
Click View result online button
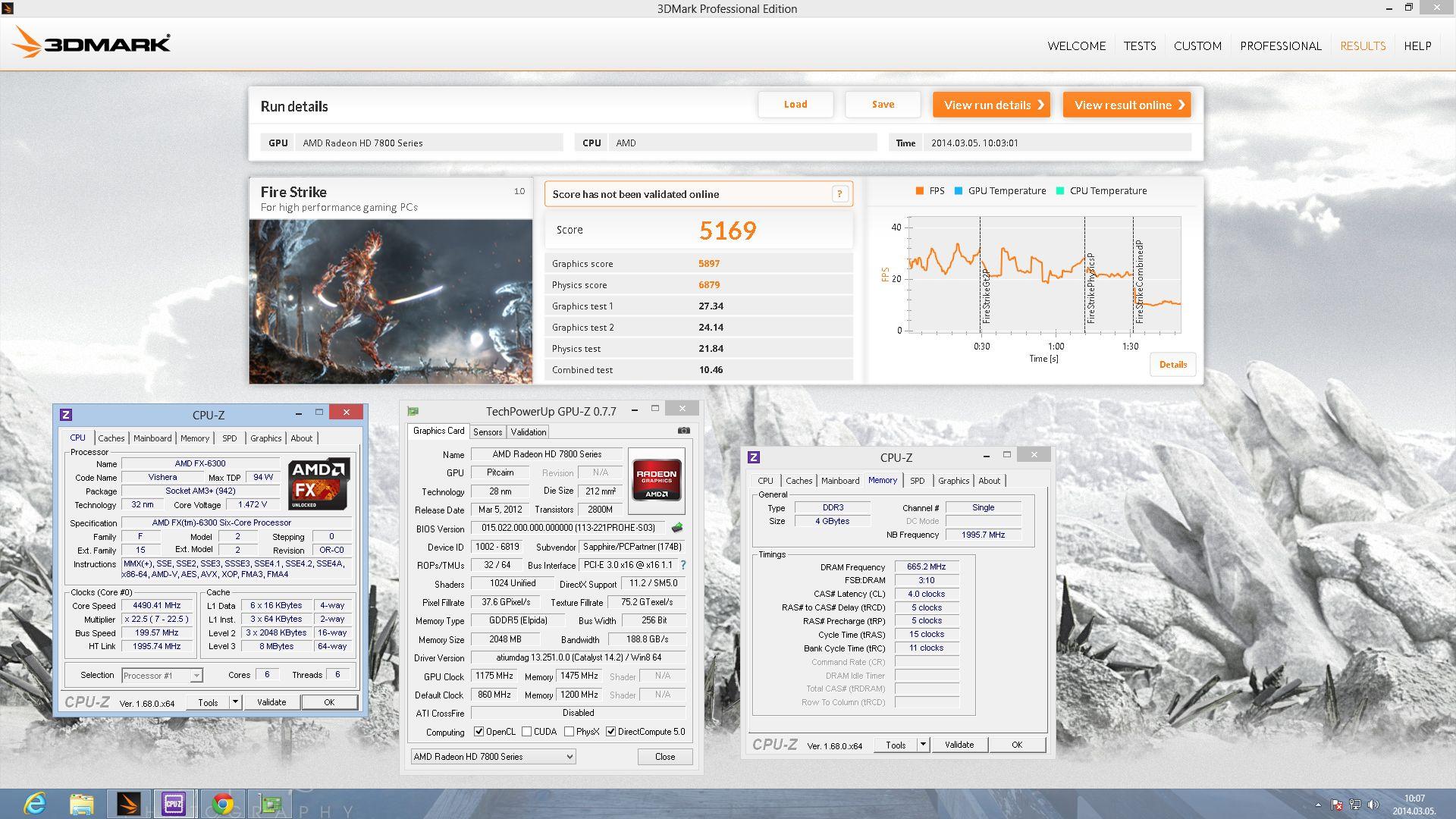1127,105
